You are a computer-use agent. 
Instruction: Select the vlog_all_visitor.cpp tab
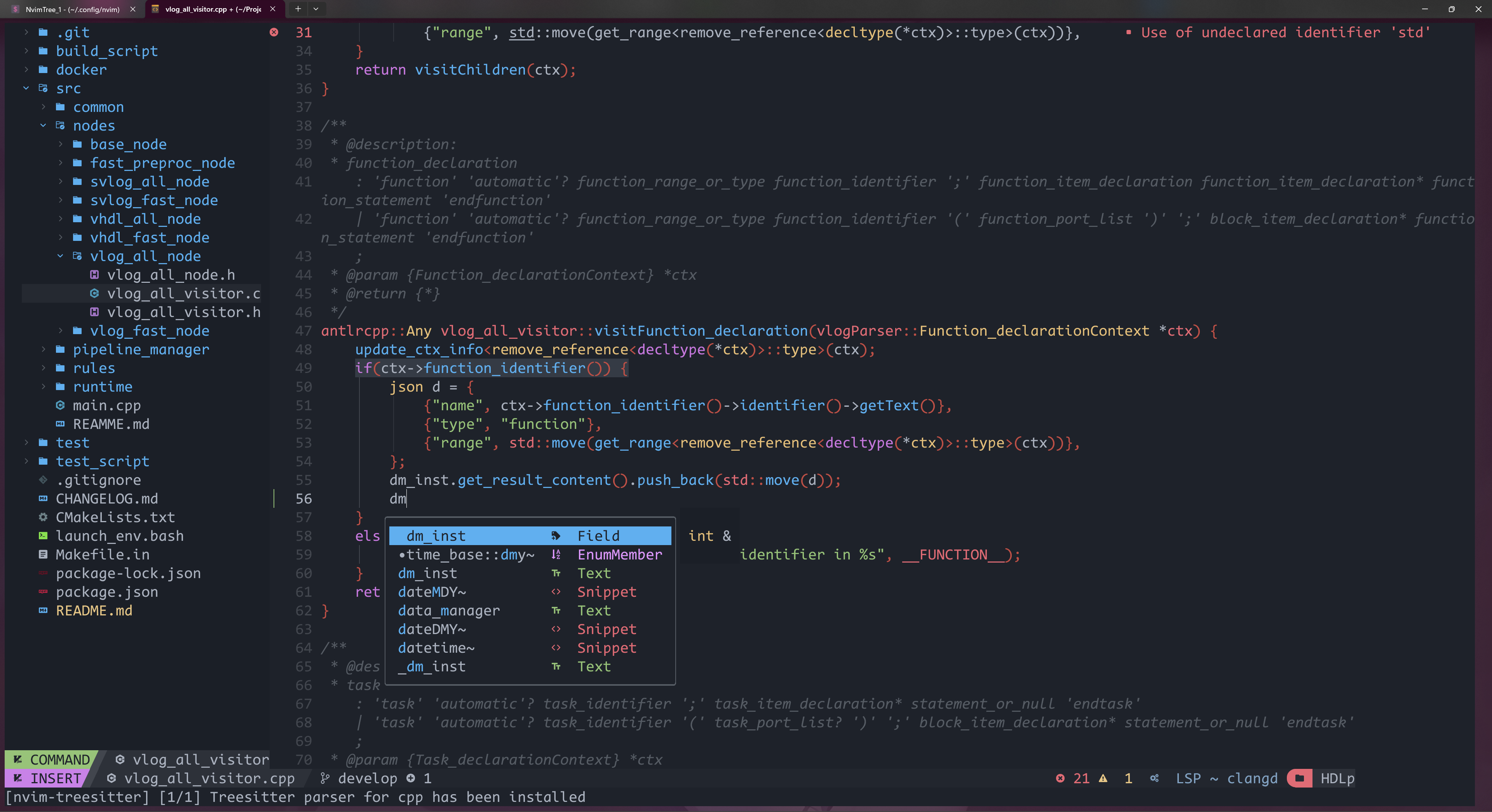(x=209, y=9)
